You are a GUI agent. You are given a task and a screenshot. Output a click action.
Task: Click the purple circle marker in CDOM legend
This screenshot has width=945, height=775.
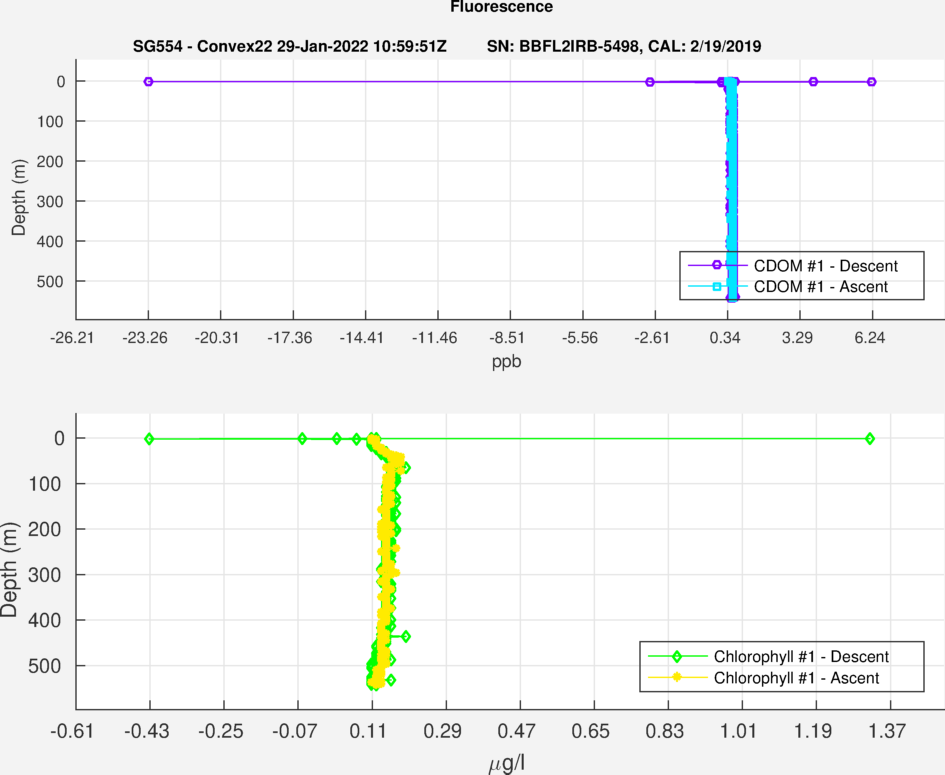[717, 265]
